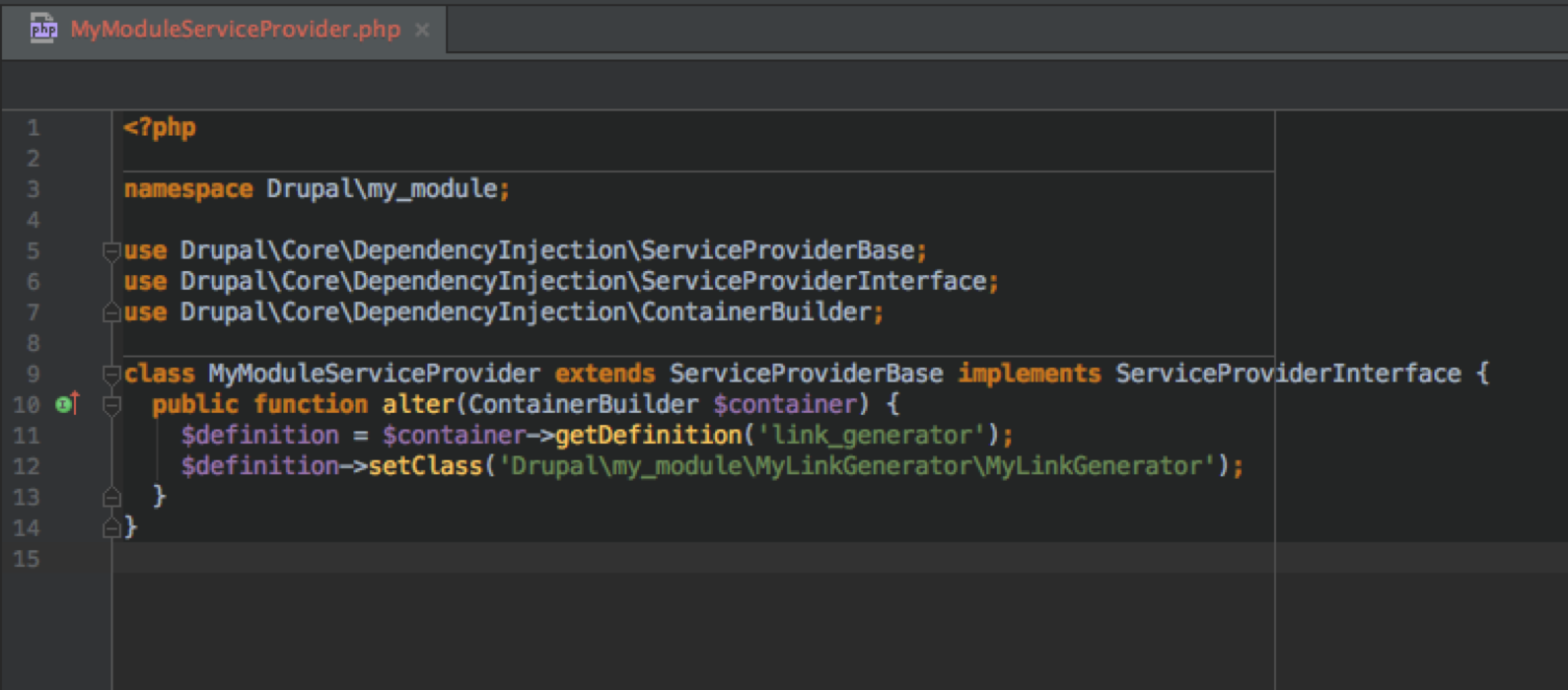Click ServiceProviderInterface in the line 6 import
This screenshot has width=1568, height=690.
coord(814,281)
